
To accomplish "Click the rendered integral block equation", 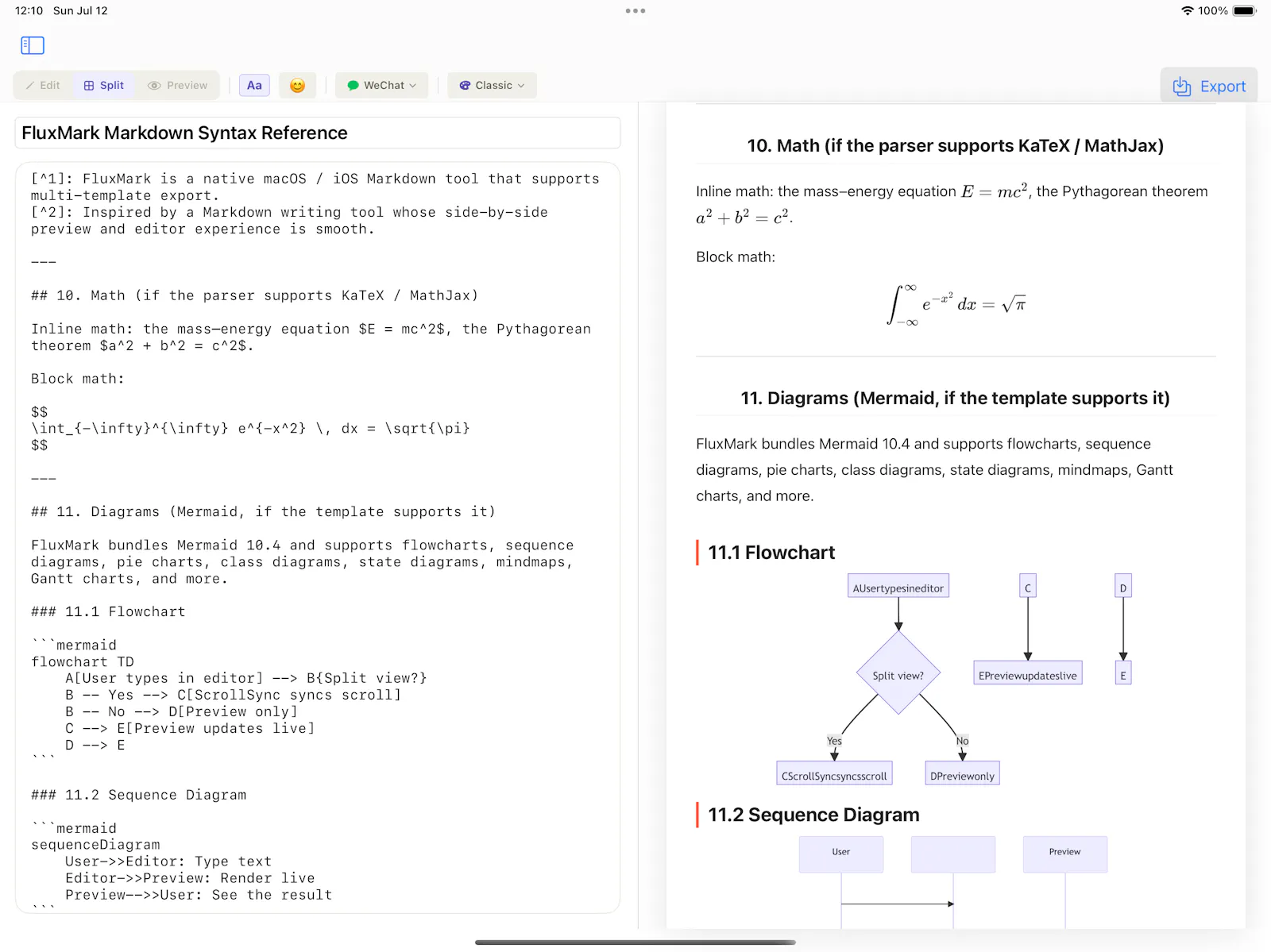I will tap(956, 305).
